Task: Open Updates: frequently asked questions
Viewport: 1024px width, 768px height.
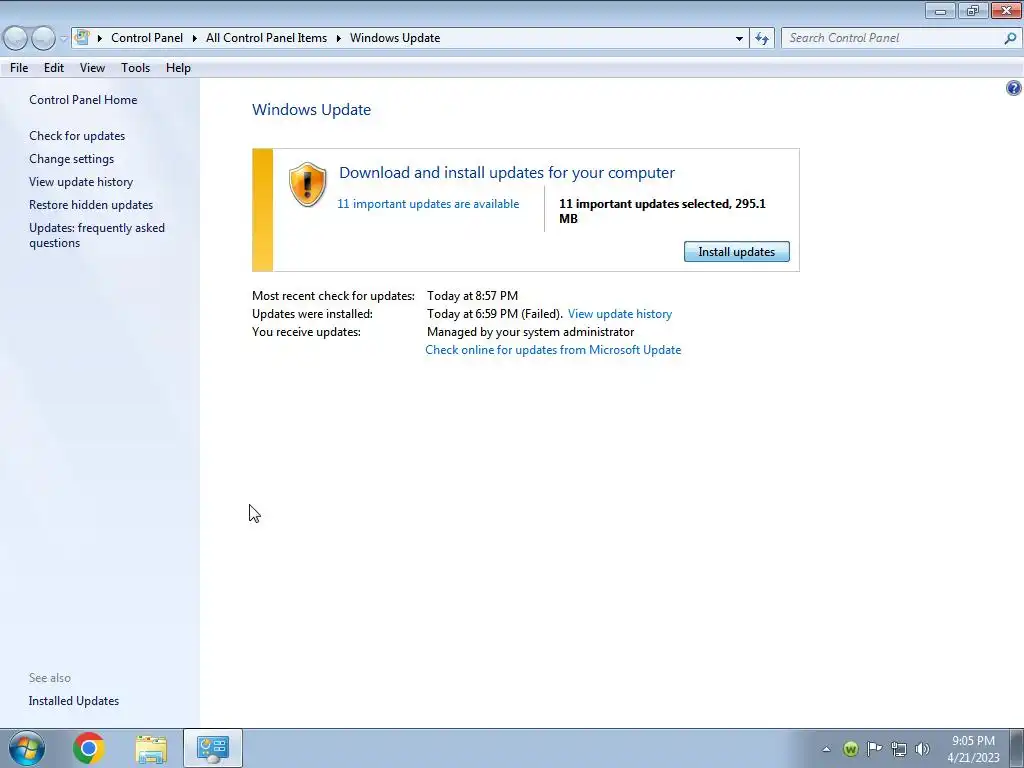Action: [97, 235]
